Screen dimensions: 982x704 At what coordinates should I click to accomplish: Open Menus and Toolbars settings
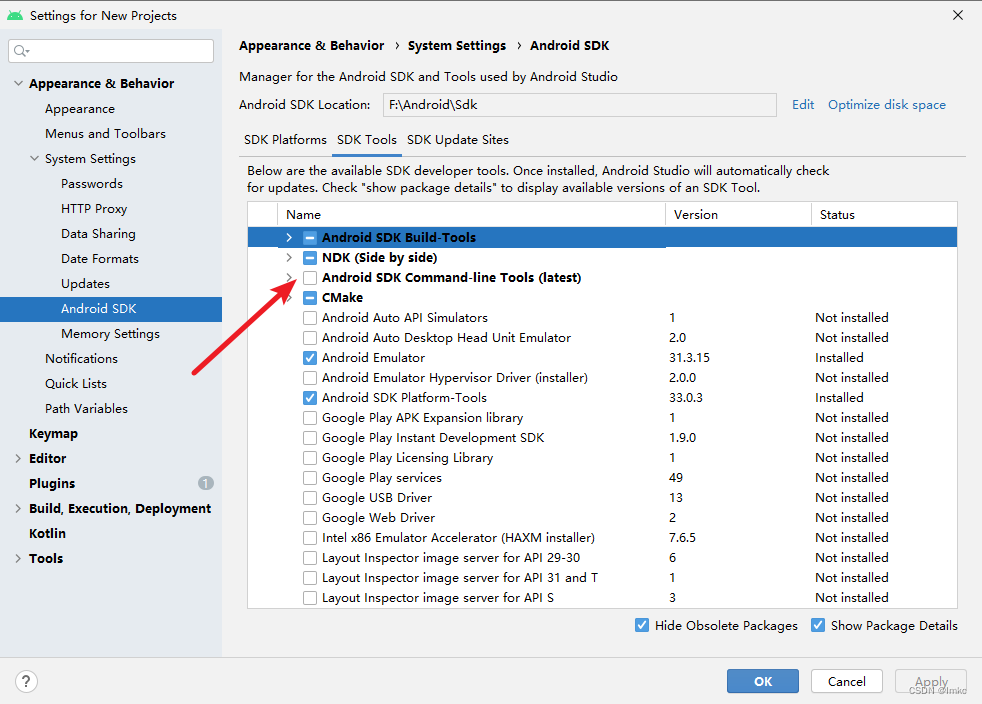click(105, 133)
